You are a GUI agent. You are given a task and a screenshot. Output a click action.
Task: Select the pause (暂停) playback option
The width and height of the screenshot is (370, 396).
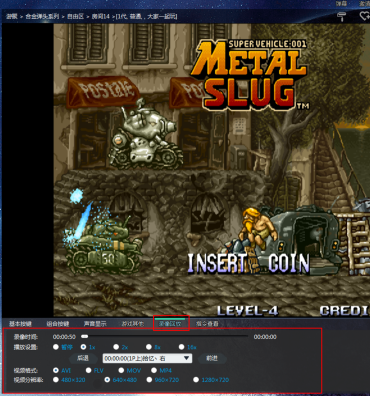(x=63, y=347)
